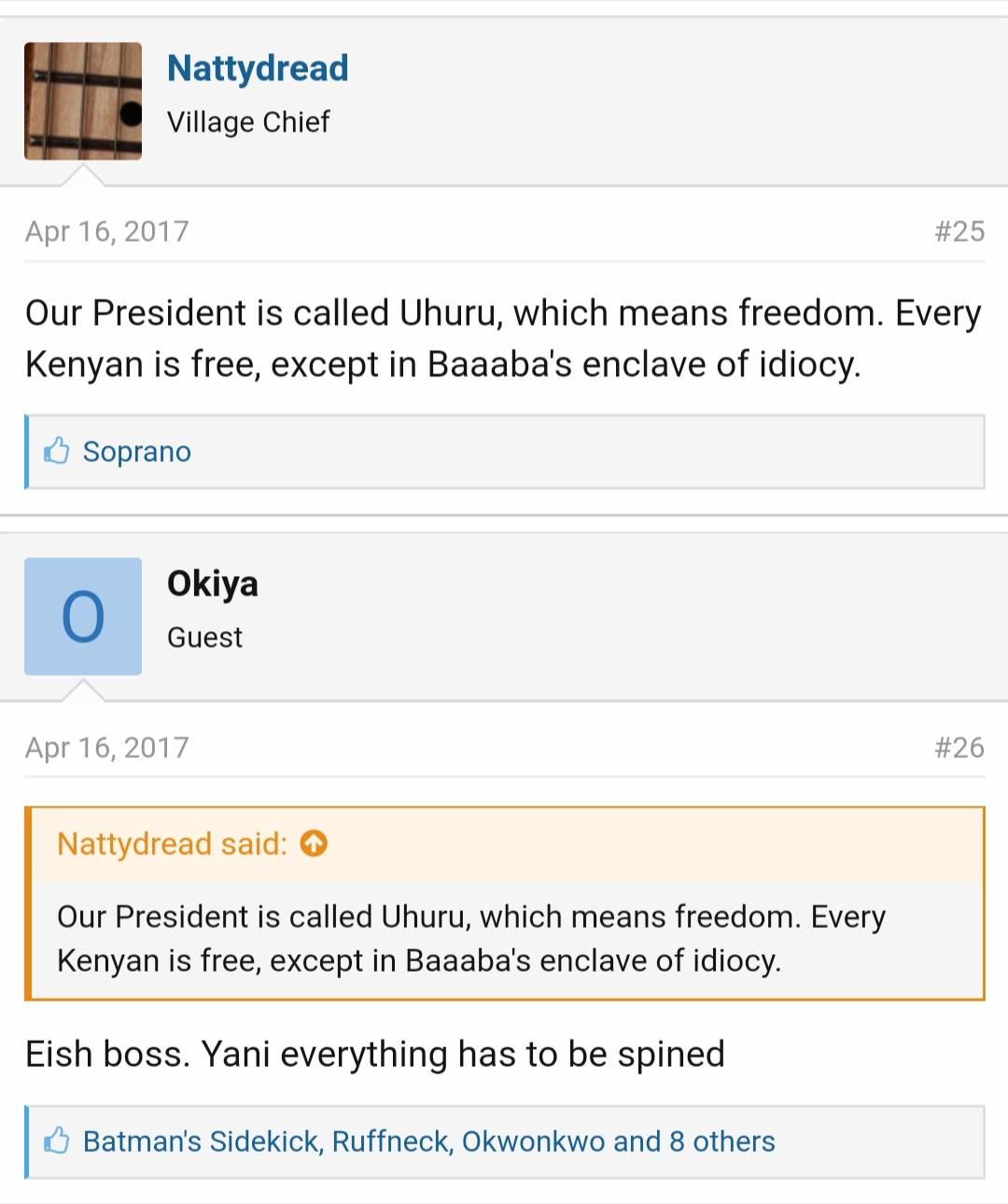Open Batman's Sidekick profile link
Screen dimensions: 1008x1204
click(x=201, y=1141)
